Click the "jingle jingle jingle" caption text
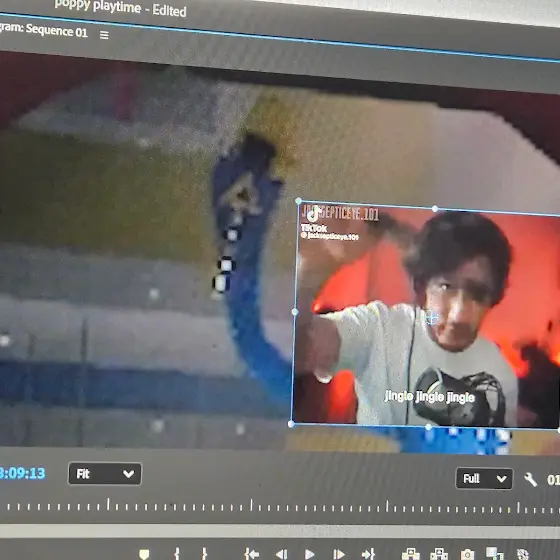Screen dimensions: 560x560 430,397
